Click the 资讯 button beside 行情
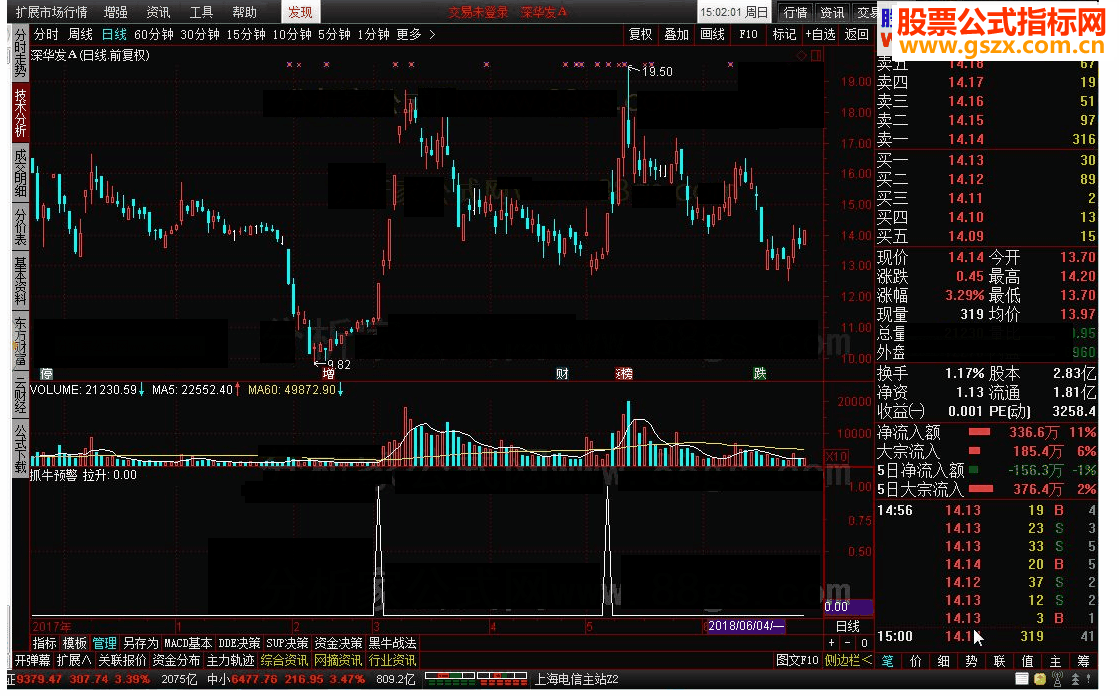The height and width of the screenshot is (696, 1119). pyautogui.click(x=831, y=12)
